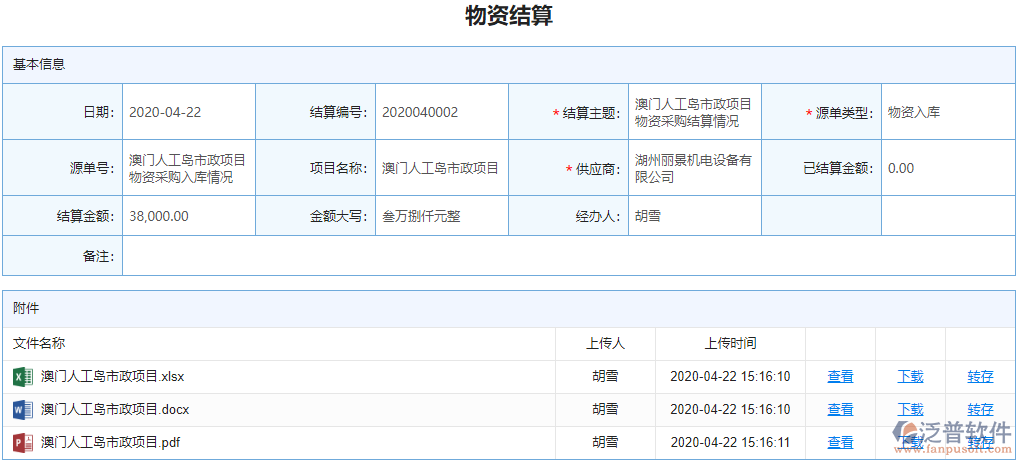
Task: Click the 结算主题 field value
Action: pyautogui.click(x=693, y=112)
